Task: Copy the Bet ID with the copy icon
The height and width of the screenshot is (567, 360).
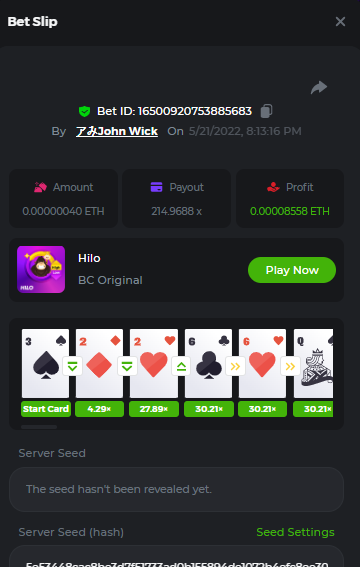Action: pos(266,111)
